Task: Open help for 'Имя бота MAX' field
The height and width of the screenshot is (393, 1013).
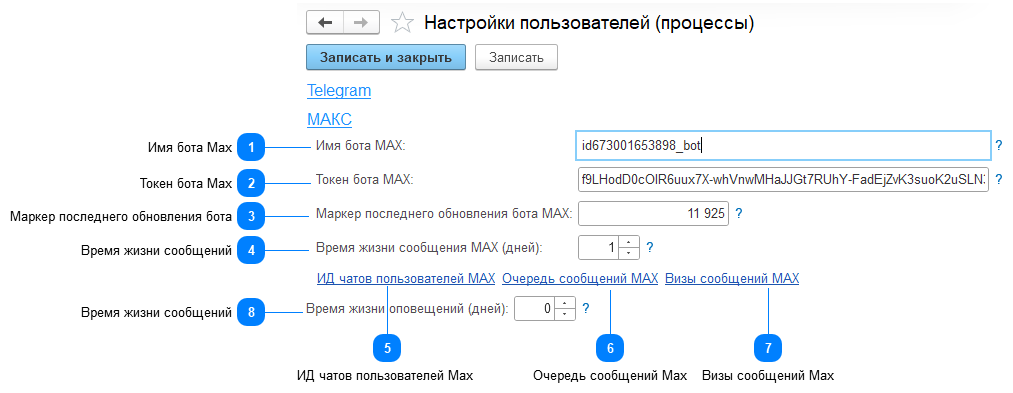Action: coord(999,145)
